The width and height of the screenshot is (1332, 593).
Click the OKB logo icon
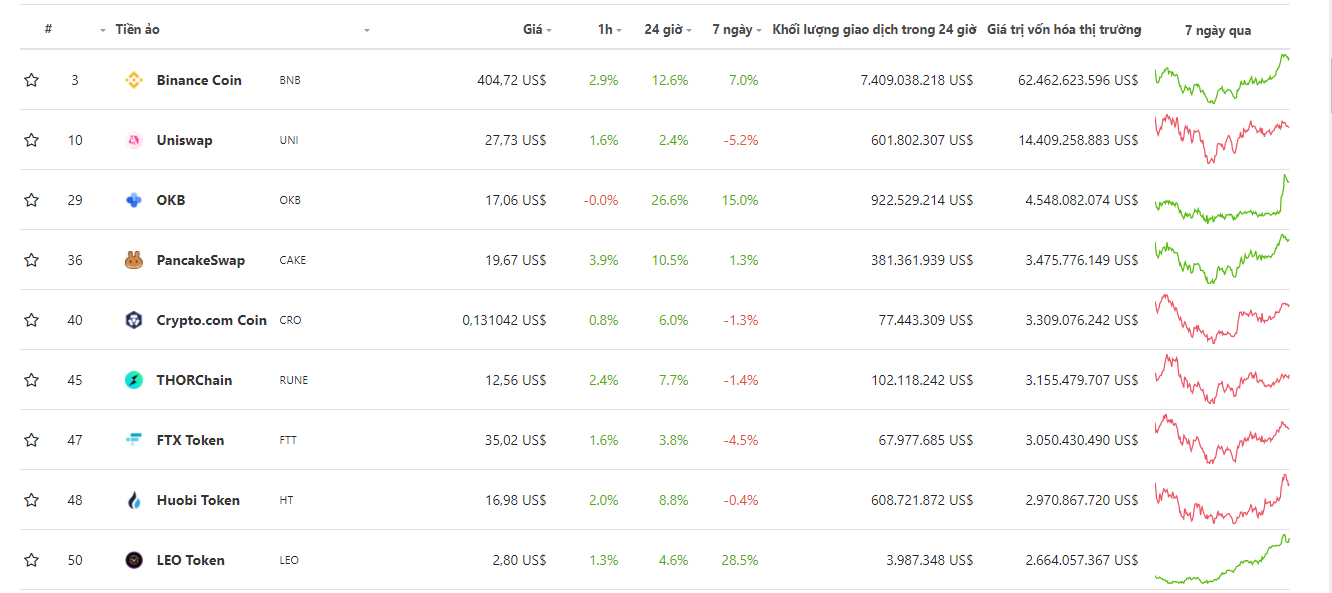click(x=134, y=200)
